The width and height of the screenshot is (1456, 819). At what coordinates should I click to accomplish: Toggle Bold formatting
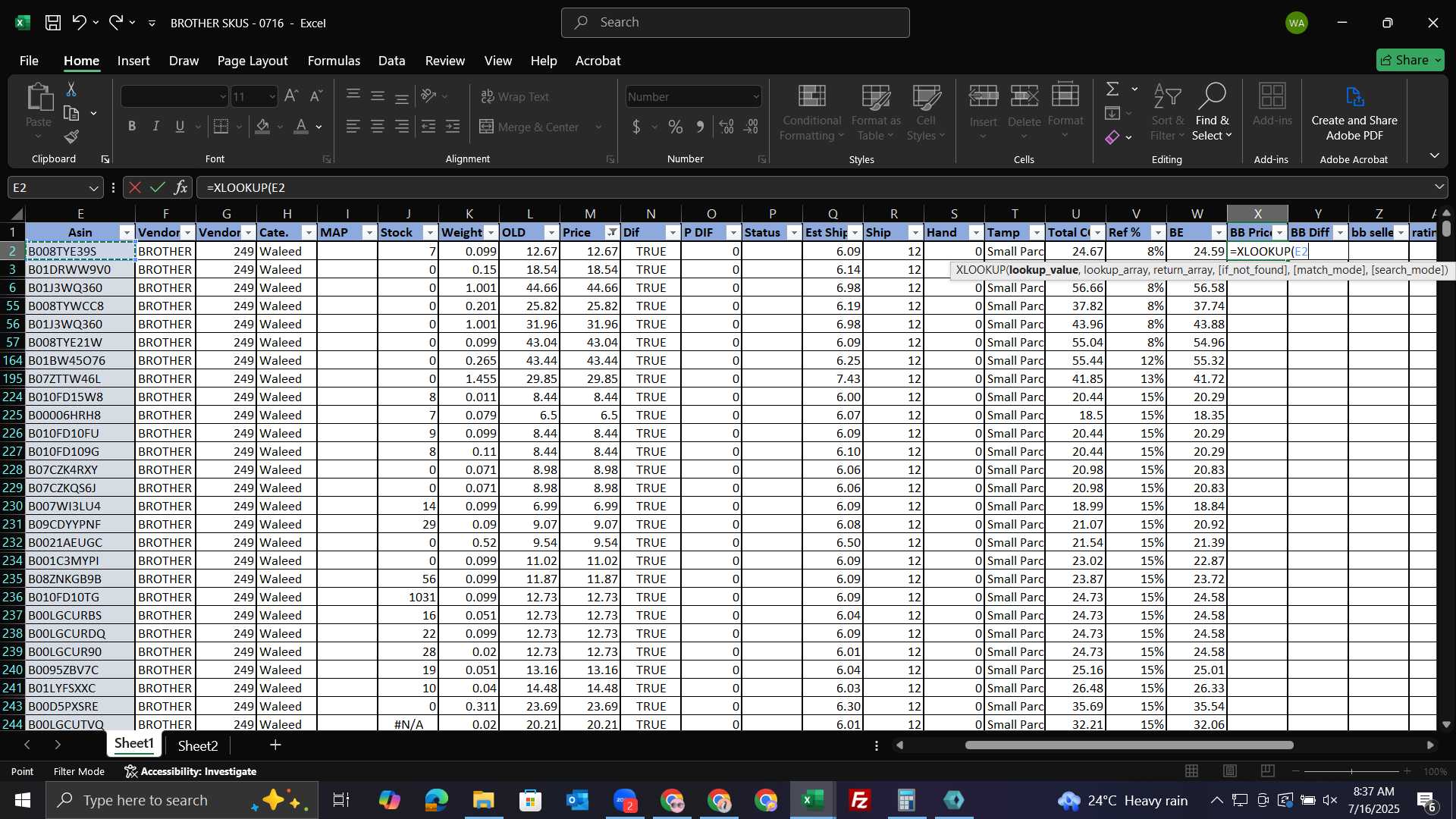coord(132,127)
